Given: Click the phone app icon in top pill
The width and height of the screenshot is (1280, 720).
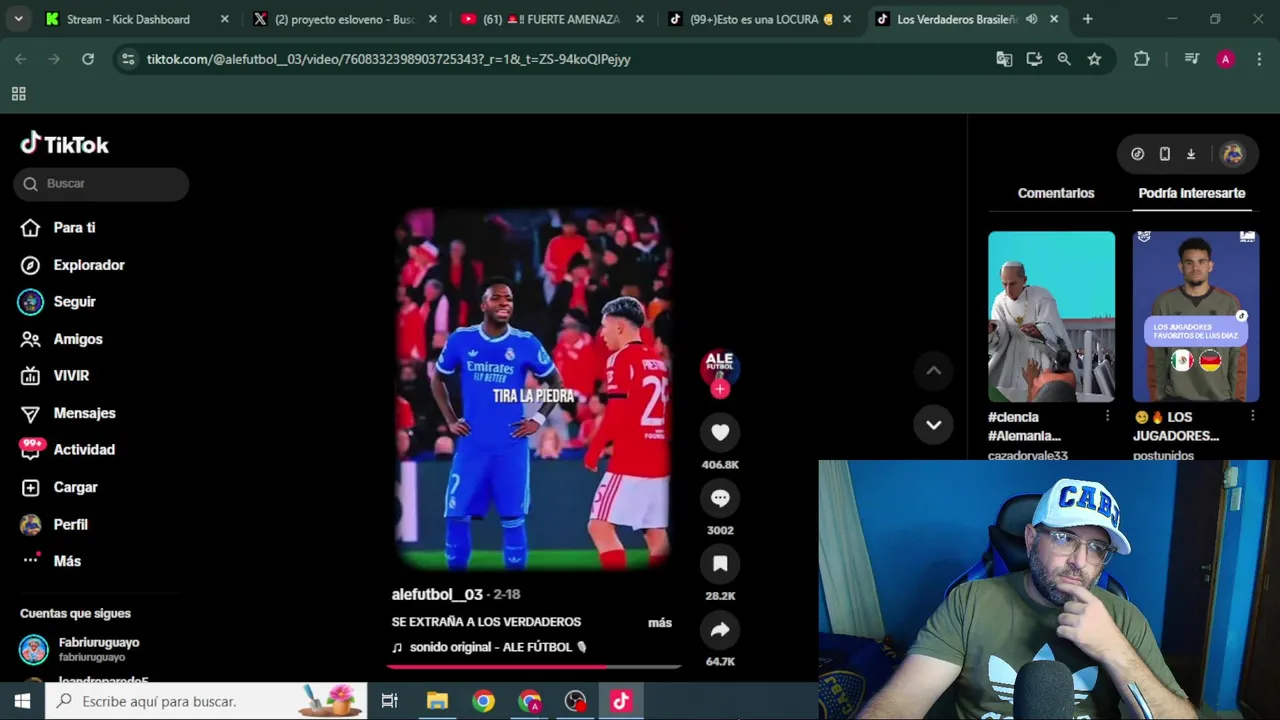Looking at the screenshot, I should (x=1164, y=154).
